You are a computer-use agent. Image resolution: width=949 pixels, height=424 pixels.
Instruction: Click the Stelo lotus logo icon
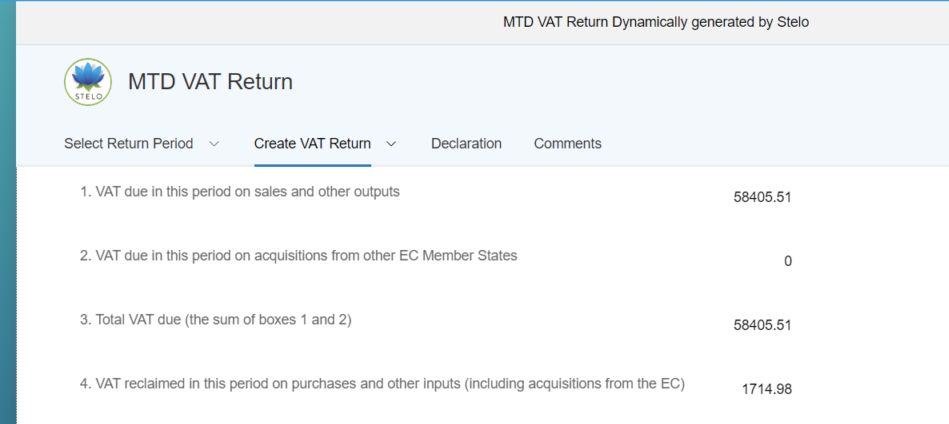point(88,82)
